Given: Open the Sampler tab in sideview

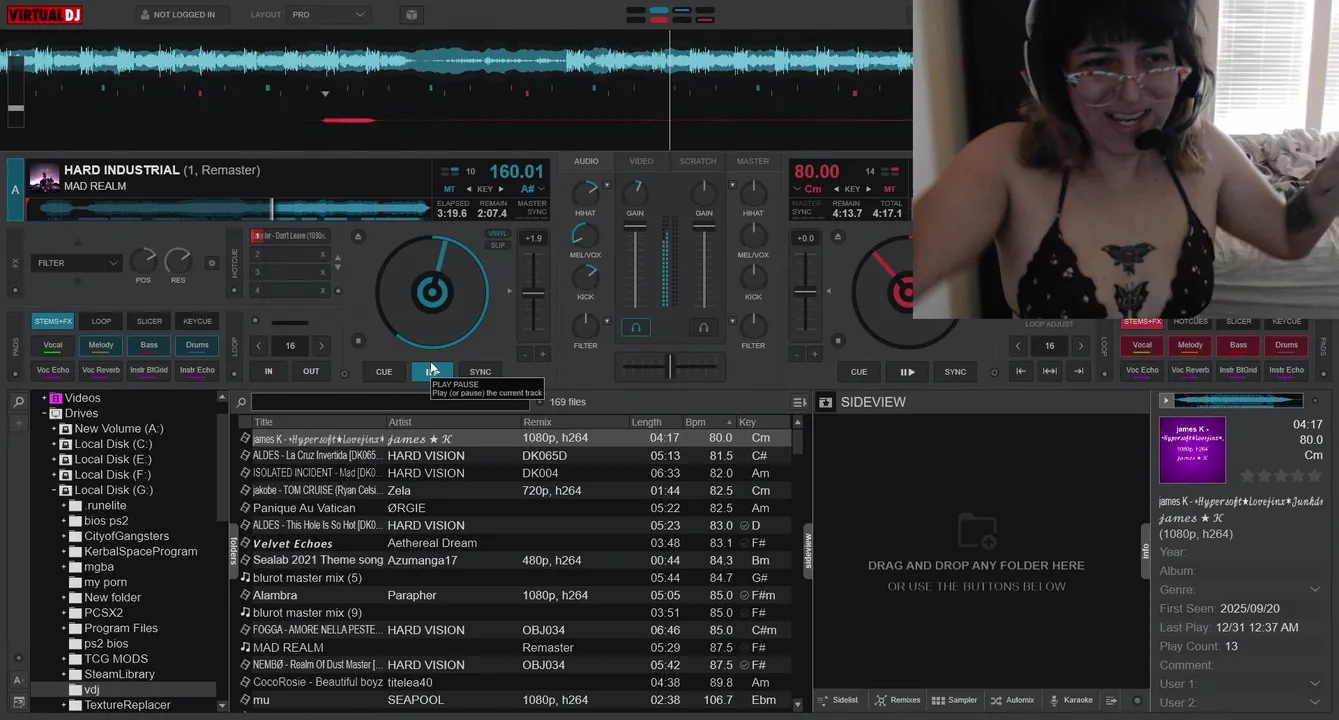Looking at the screenshot, I should click(954, 700).
